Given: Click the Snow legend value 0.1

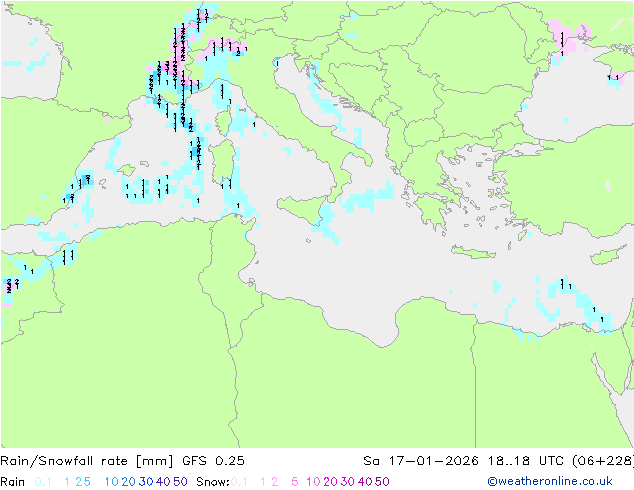Looking at the screenshot, I should point(239,482).
